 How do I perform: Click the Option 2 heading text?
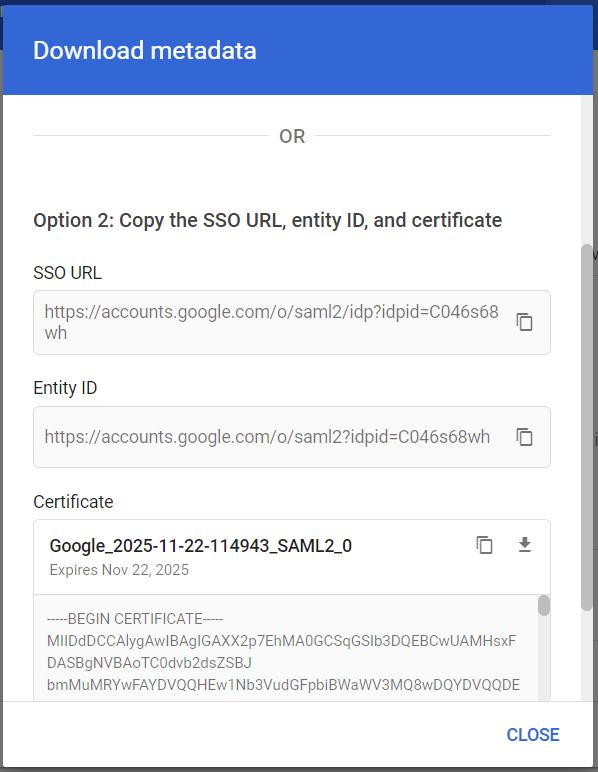tap(267, 220)
